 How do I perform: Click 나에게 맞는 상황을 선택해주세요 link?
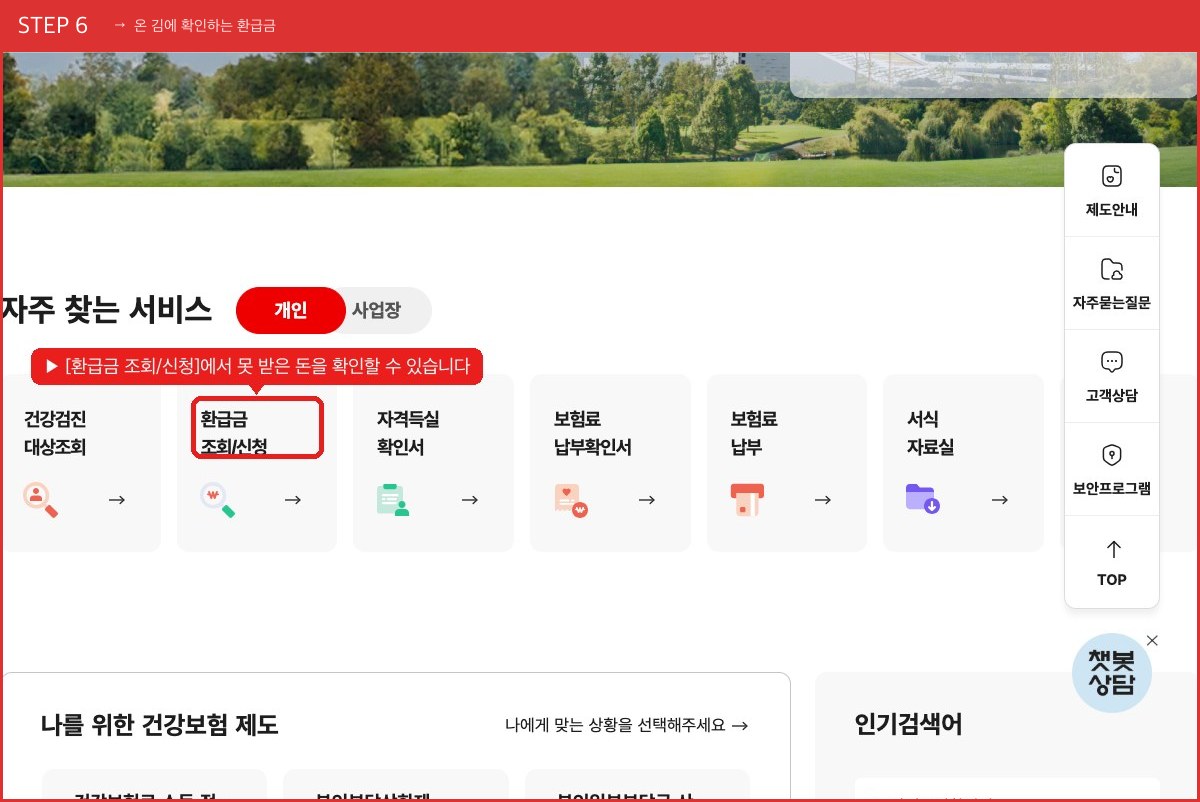tap(627, 725)
